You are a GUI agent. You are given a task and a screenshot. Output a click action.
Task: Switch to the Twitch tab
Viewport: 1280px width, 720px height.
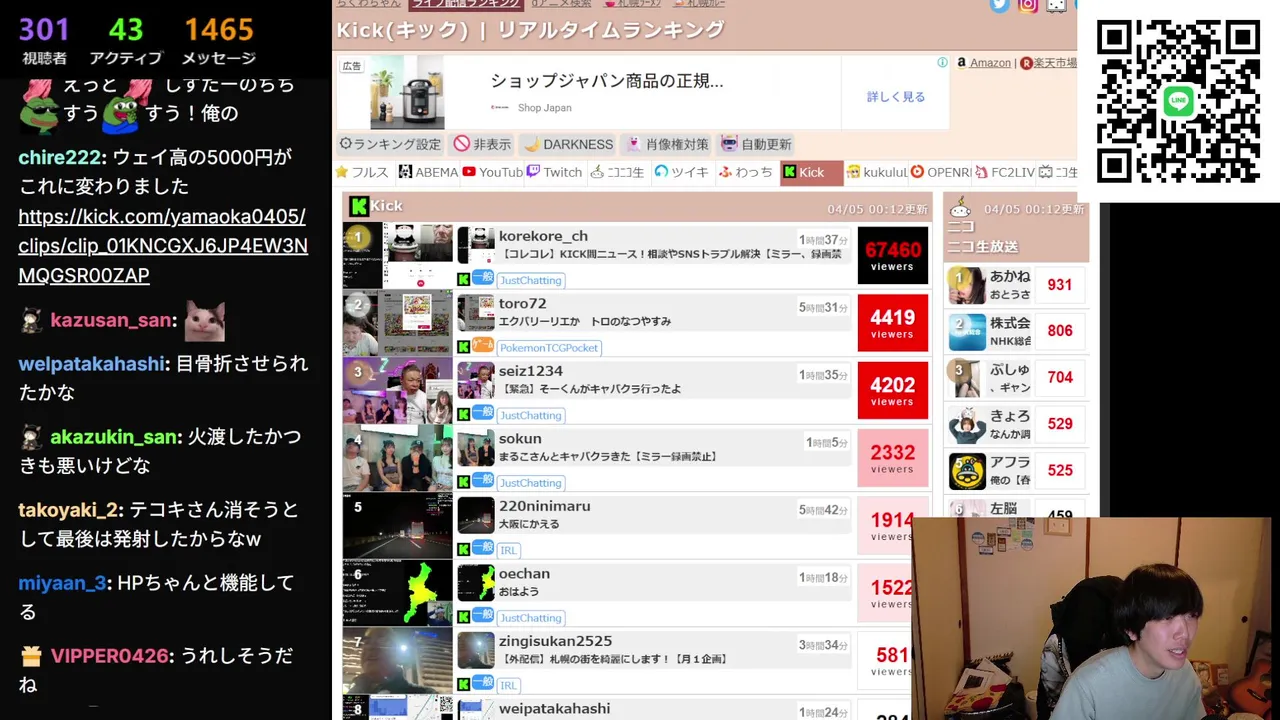click(554, 172)
